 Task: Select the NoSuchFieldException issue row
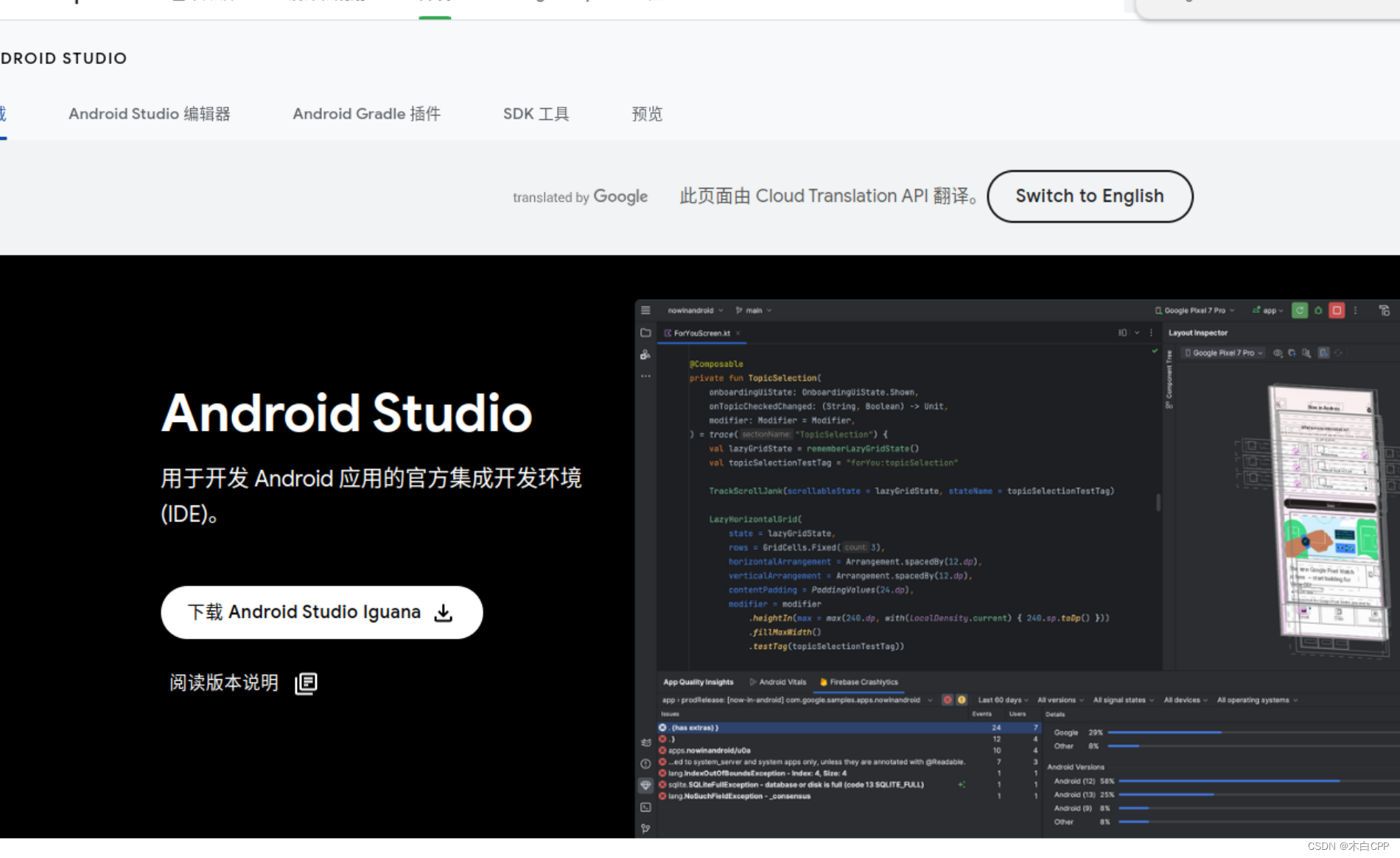(x=849, y=796)
